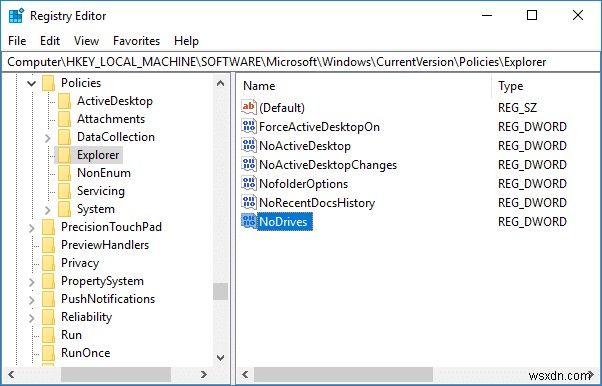Click the System folder icon

tap(64, 209)
